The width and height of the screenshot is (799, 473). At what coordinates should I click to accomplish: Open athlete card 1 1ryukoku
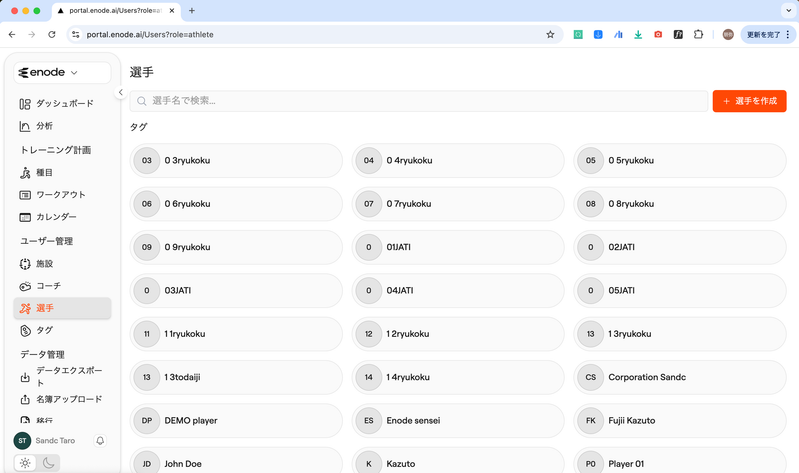pyautogui.click(x=236, y=334)
